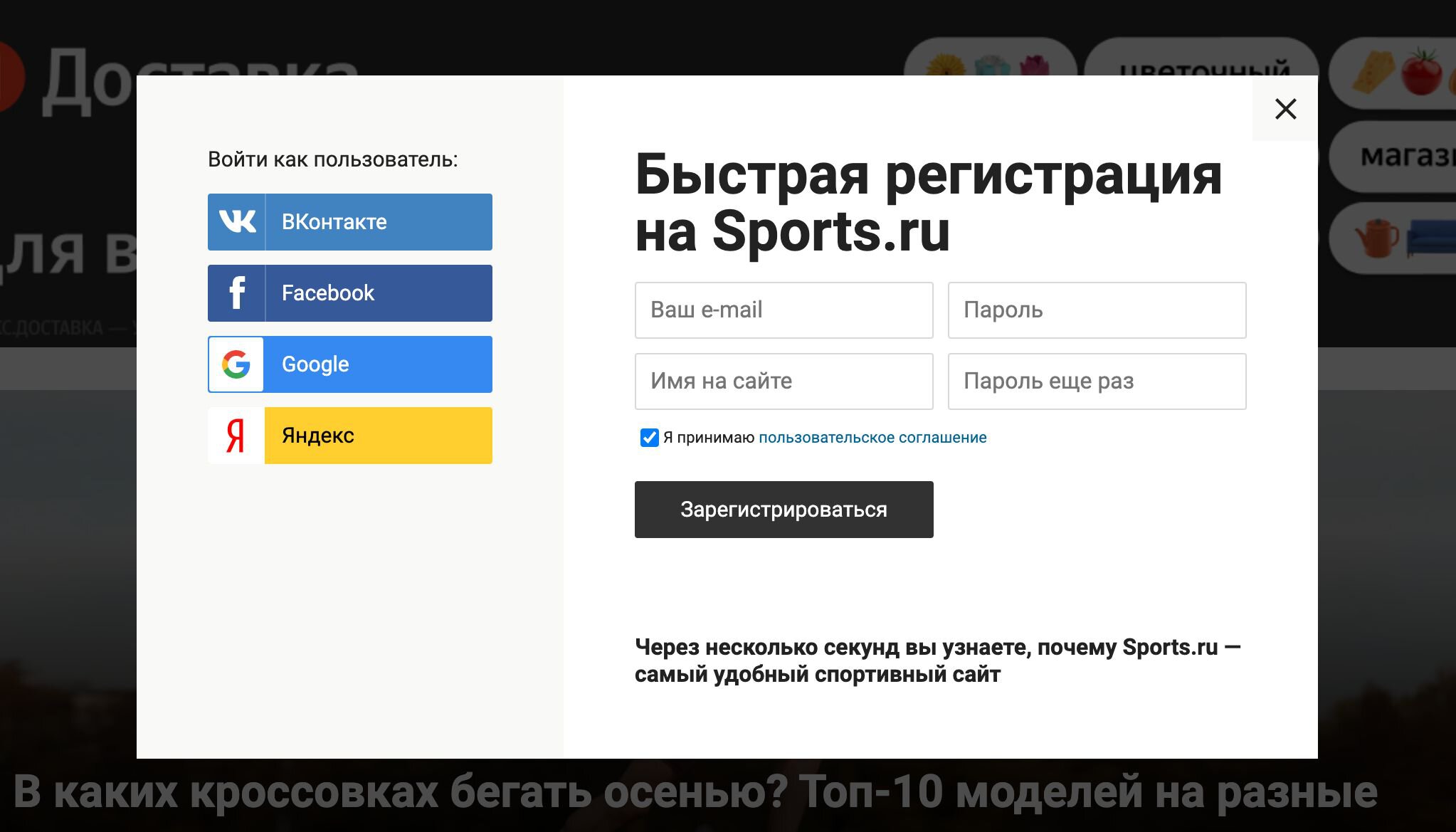Viewport: 1456px width, 832px height.
Task: Close the registration dialog with X
Action: point(1285,109)
